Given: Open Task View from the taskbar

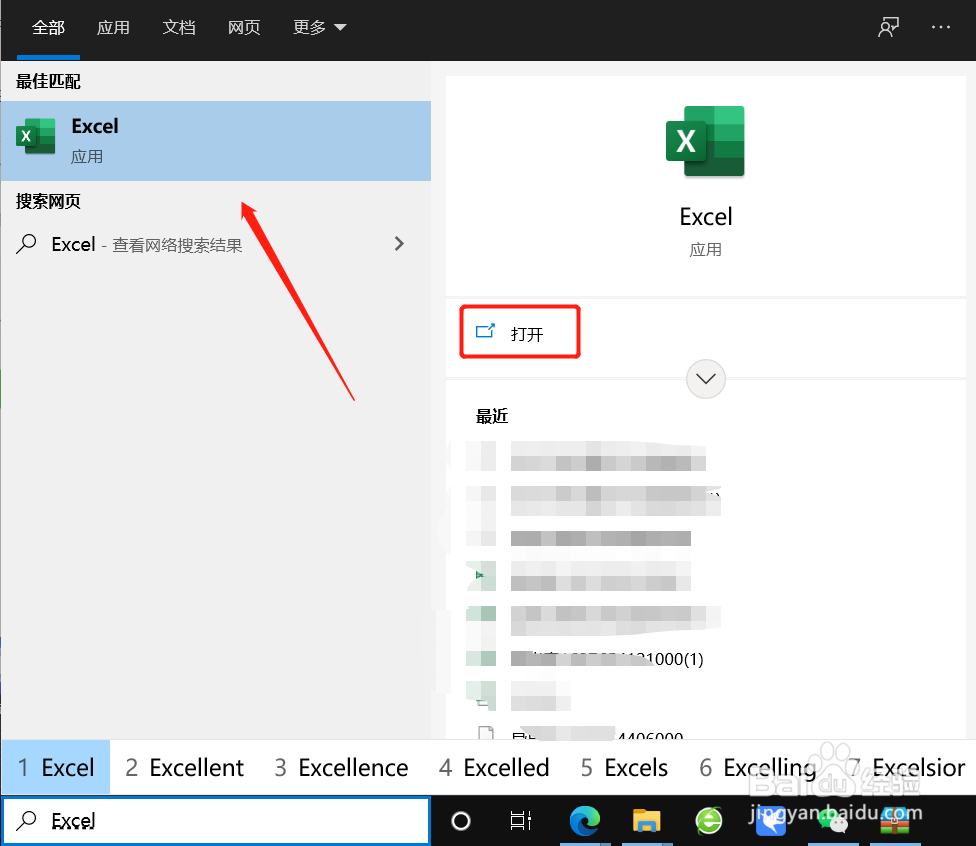Looking at the screenshot, I should (x=520, y=821).
